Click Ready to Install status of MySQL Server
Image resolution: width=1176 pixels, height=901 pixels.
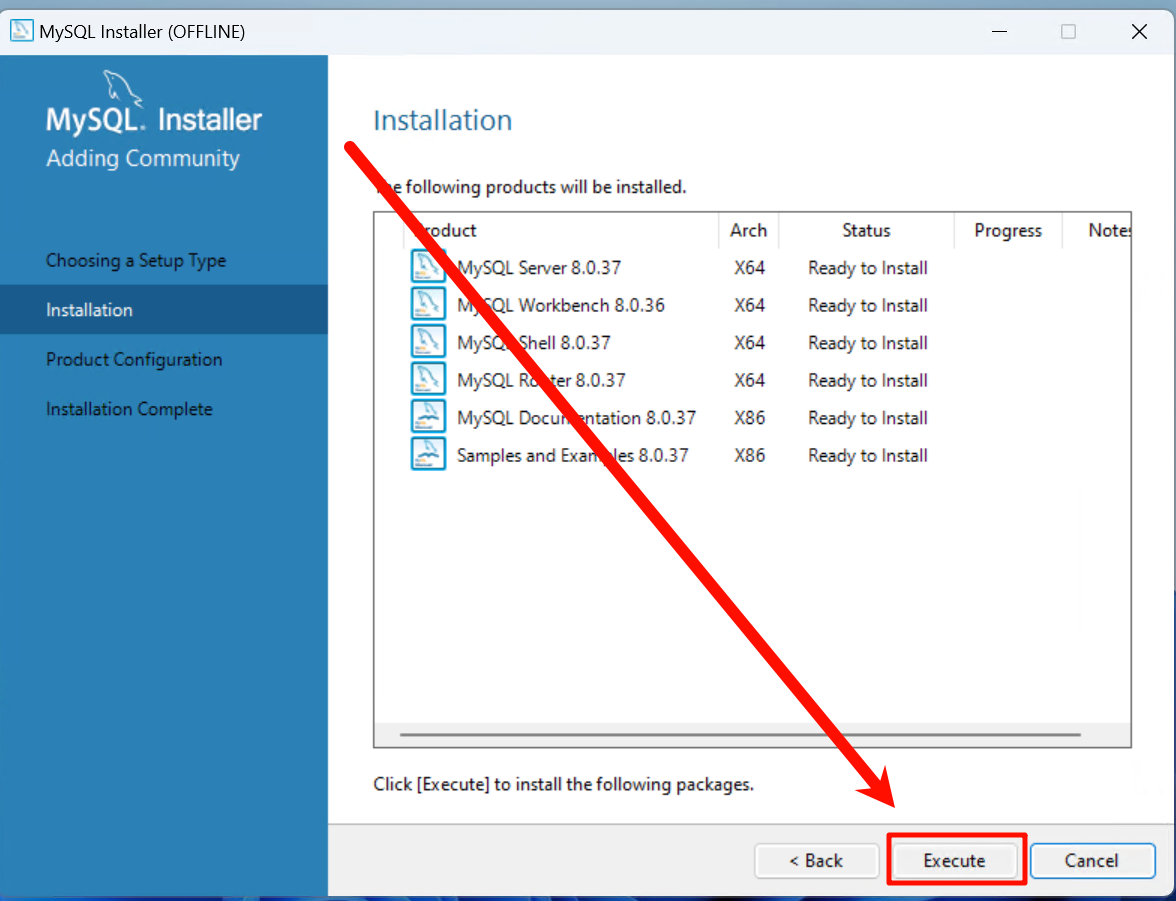click(868, 268)
